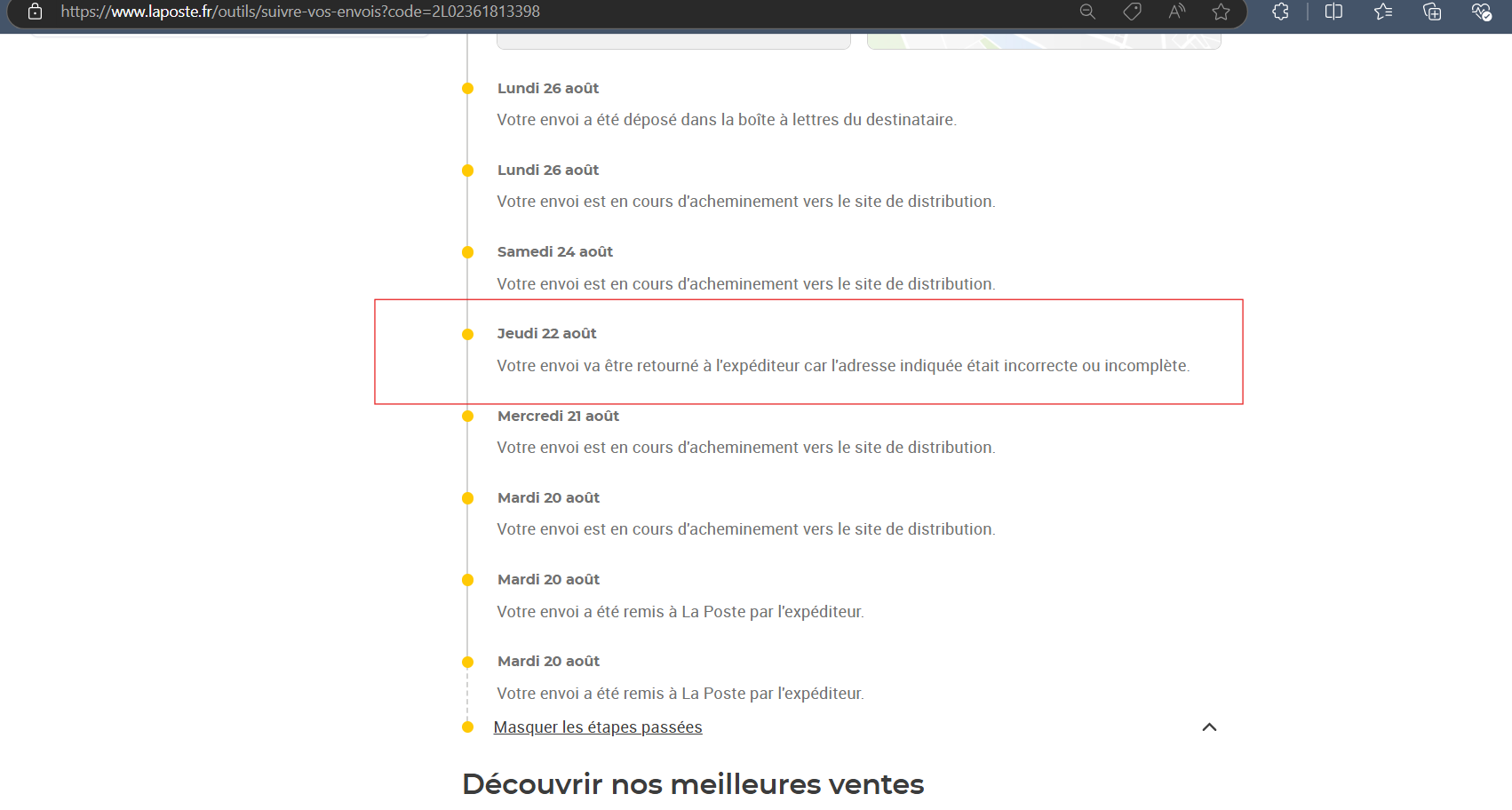Click the 'Masquer les étapes passées' link
Viewport: 1512px width, 810px height.
pos(597,727)
